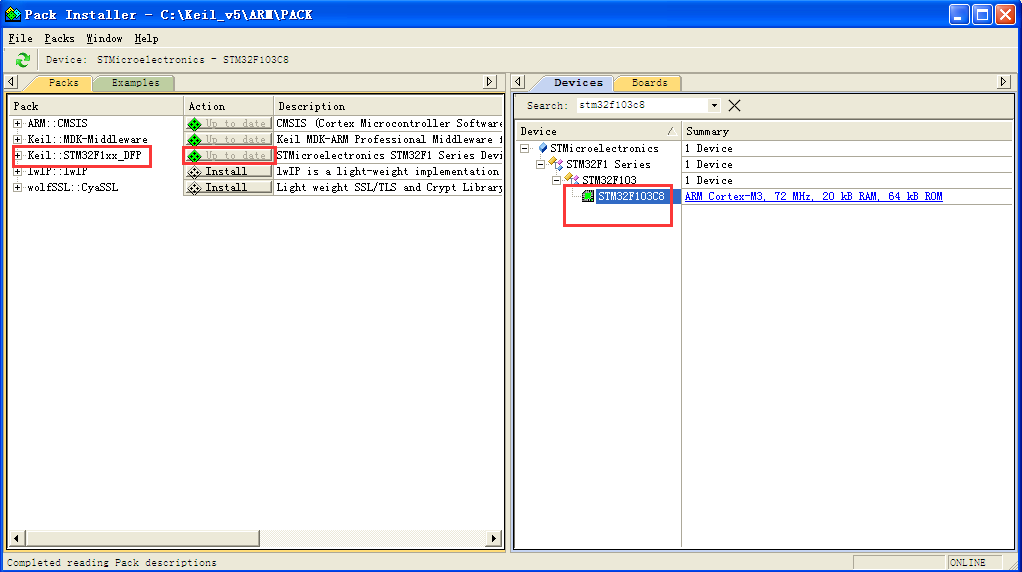This screenshot has height=572, width=1022.
Task: Collapse the STM32F1 Series node
Action: pos(541,164)
